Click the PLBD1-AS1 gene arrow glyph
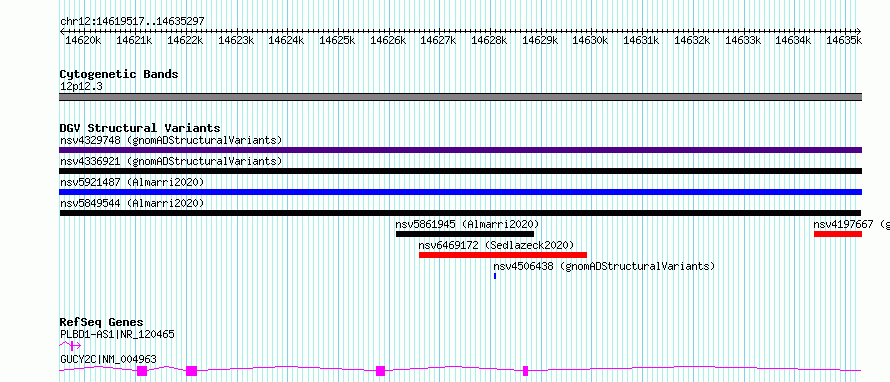The height and width of the screenshot is (382, 890). click(x=70, y=345)
